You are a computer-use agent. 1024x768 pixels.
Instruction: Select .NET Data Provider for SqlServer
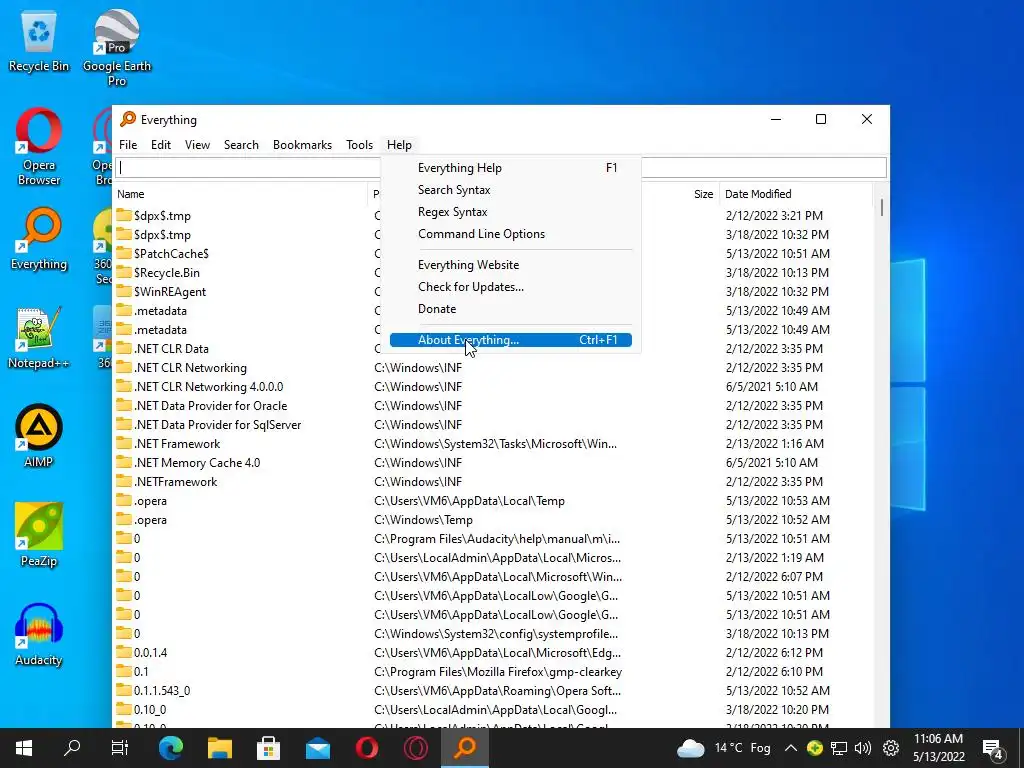pyautogui.click(x=492, y=424)
